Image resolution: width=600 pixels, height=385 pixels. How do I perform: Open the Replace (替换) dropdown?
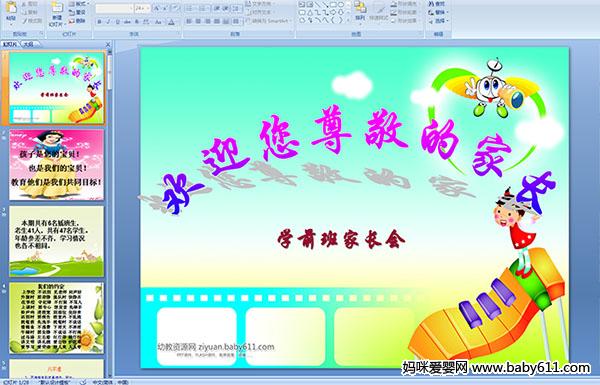coord(438,12)
